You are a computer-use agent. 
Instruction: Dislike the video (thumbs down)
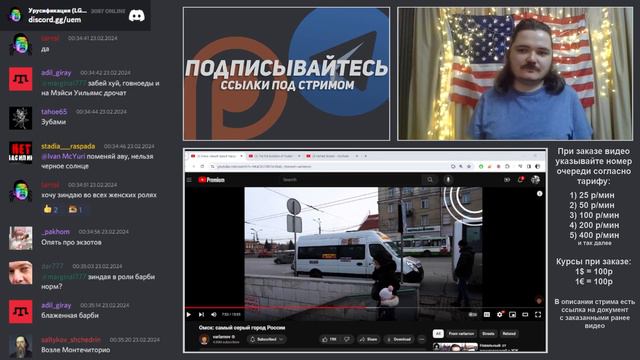point(347,339)
